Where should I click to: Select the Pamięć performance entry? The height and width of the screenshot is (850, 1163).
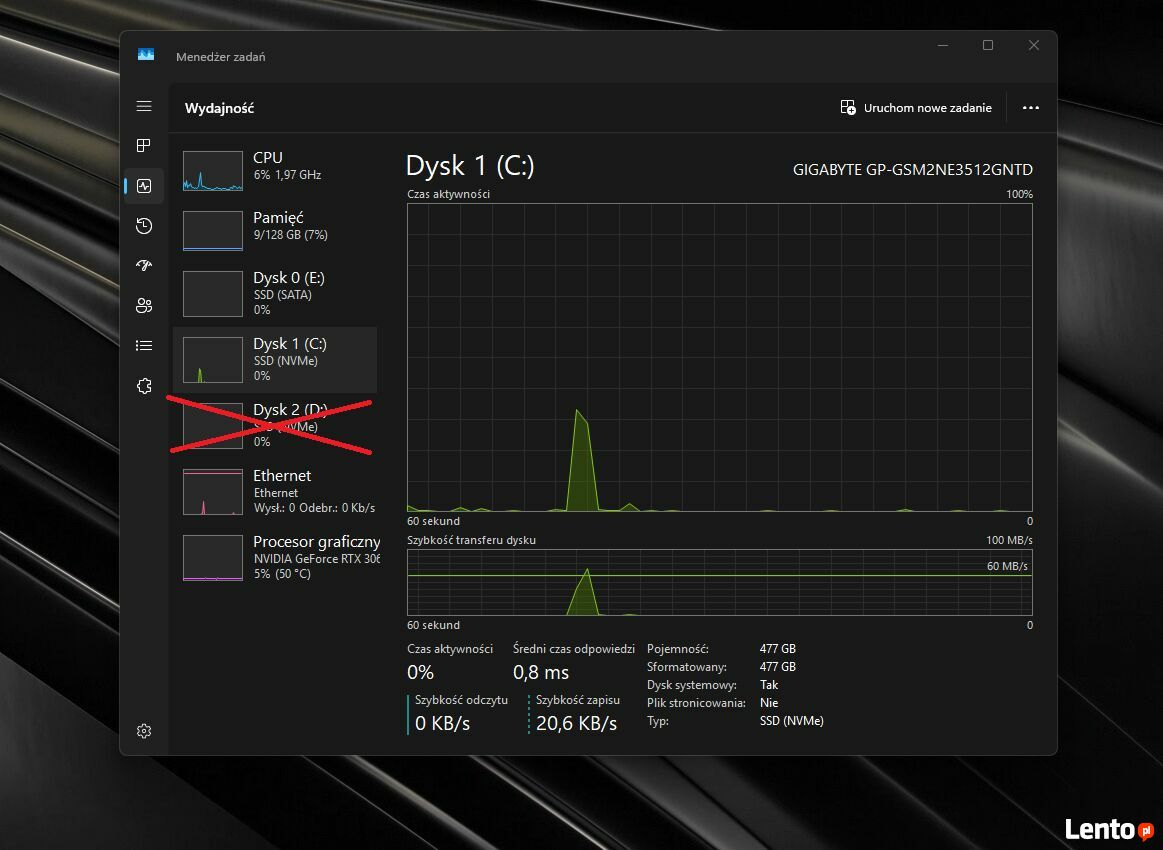click(x=275, y=230)
